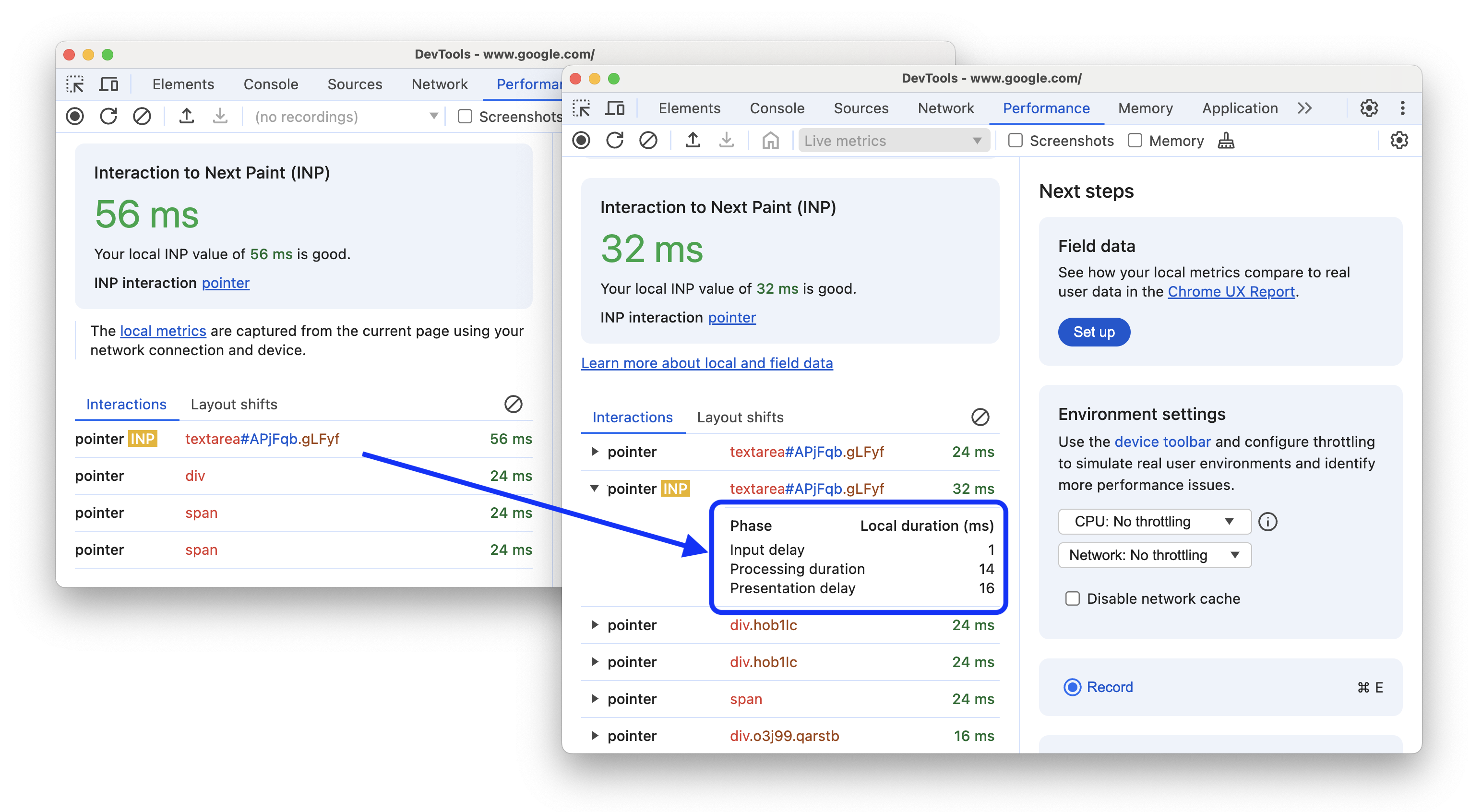Click the Performance tab in DevTools
1482x812 pixels.
click(x=1045, y=108)
